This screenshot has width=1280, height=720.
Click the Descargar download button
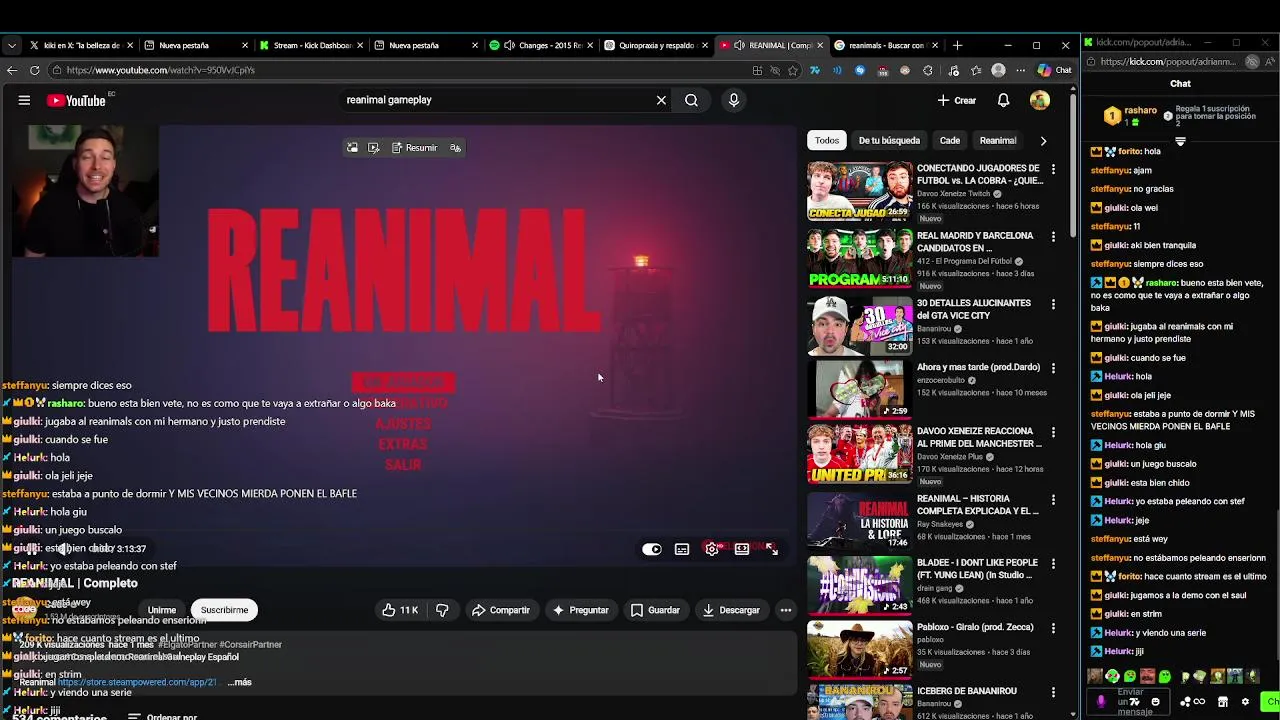[x=731, y=610]
